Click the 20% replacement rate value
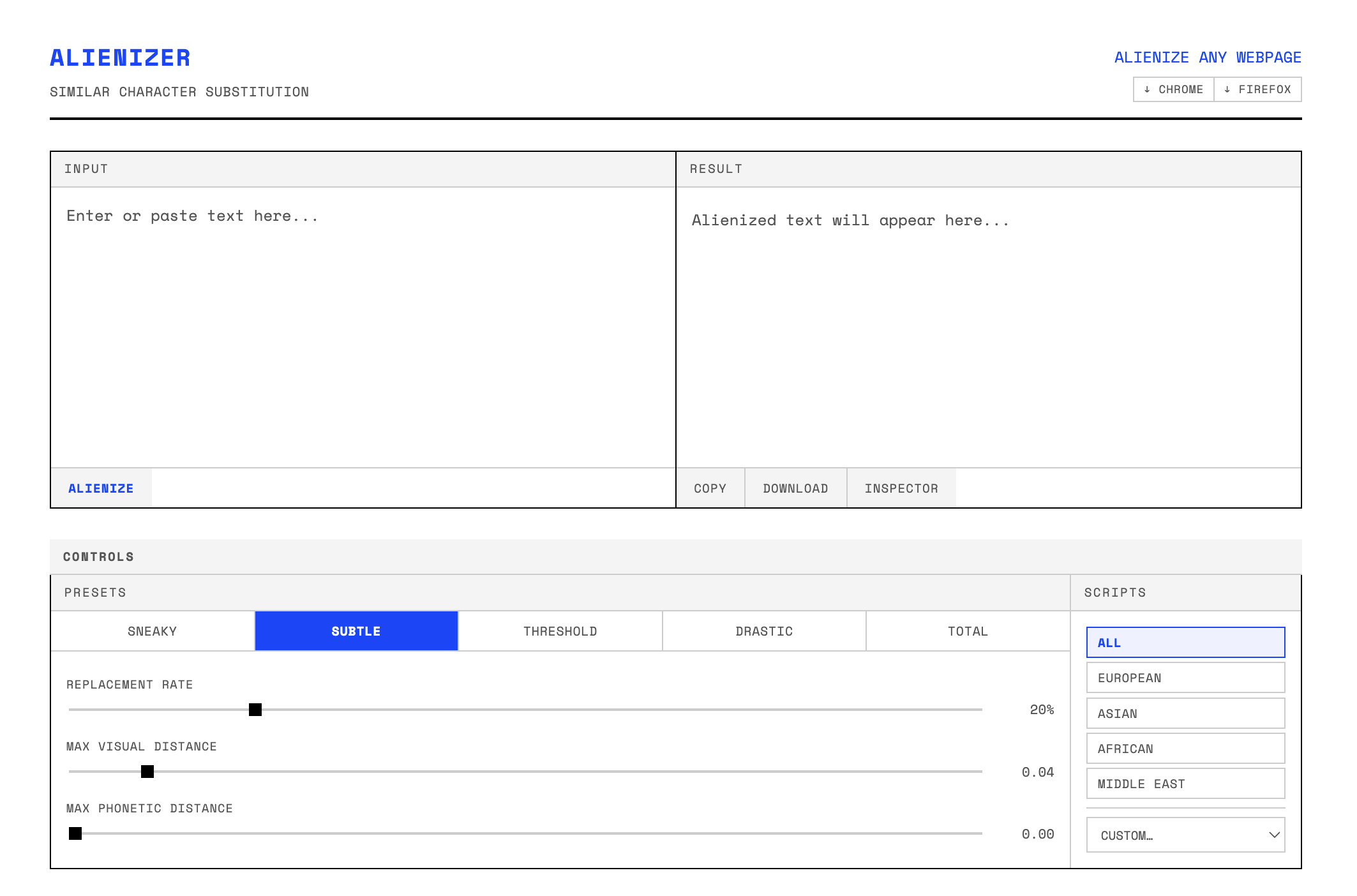 click(x=1042, y=710)
